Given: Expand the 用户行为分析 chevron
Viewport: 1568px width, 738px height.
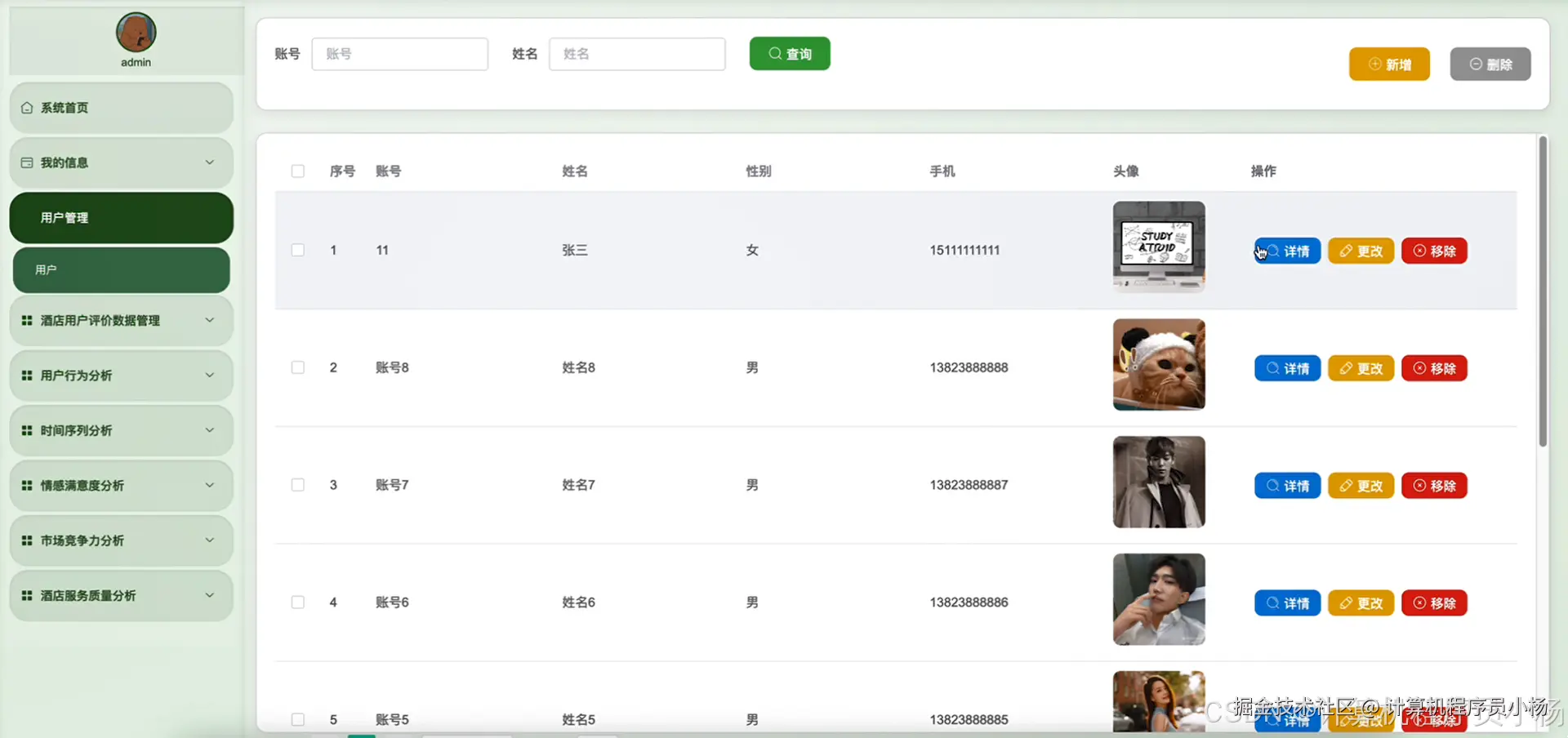Looking at the screenshot, I should [x=210, y=376].
